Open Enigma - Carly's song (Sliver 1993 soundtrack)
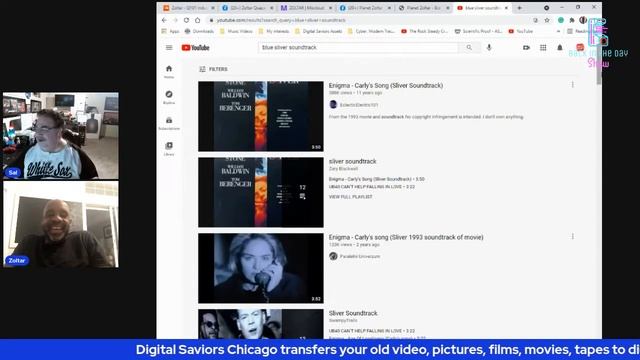Image resolution: width=640 pixels, height=360 pixels. pyautogui.click(x=406, y=237)
